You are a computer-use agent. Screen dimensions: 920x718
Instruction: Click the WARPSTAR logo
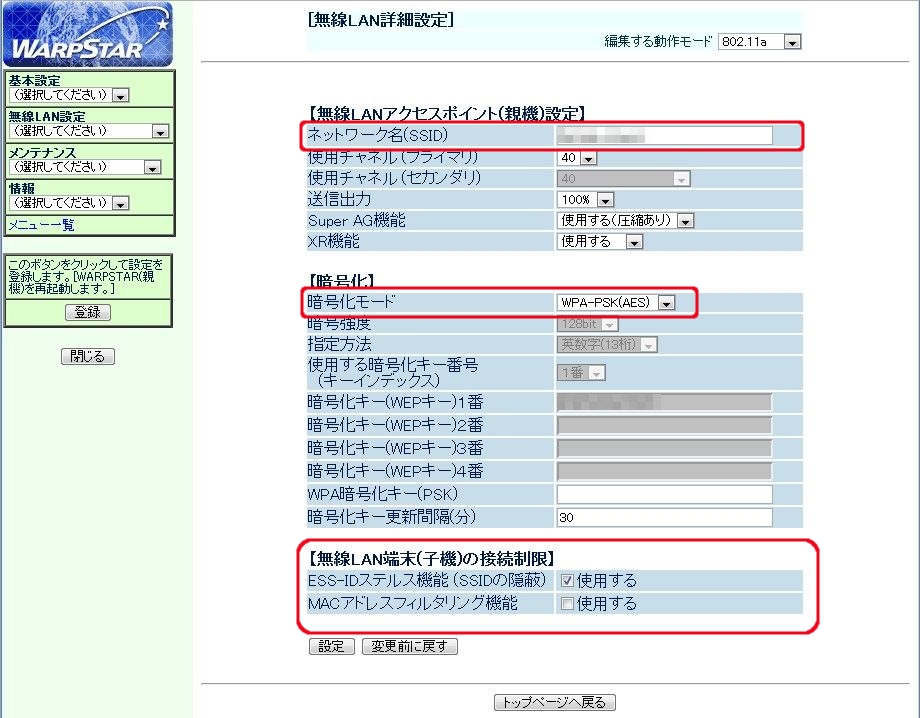click(x=88, y=36)
